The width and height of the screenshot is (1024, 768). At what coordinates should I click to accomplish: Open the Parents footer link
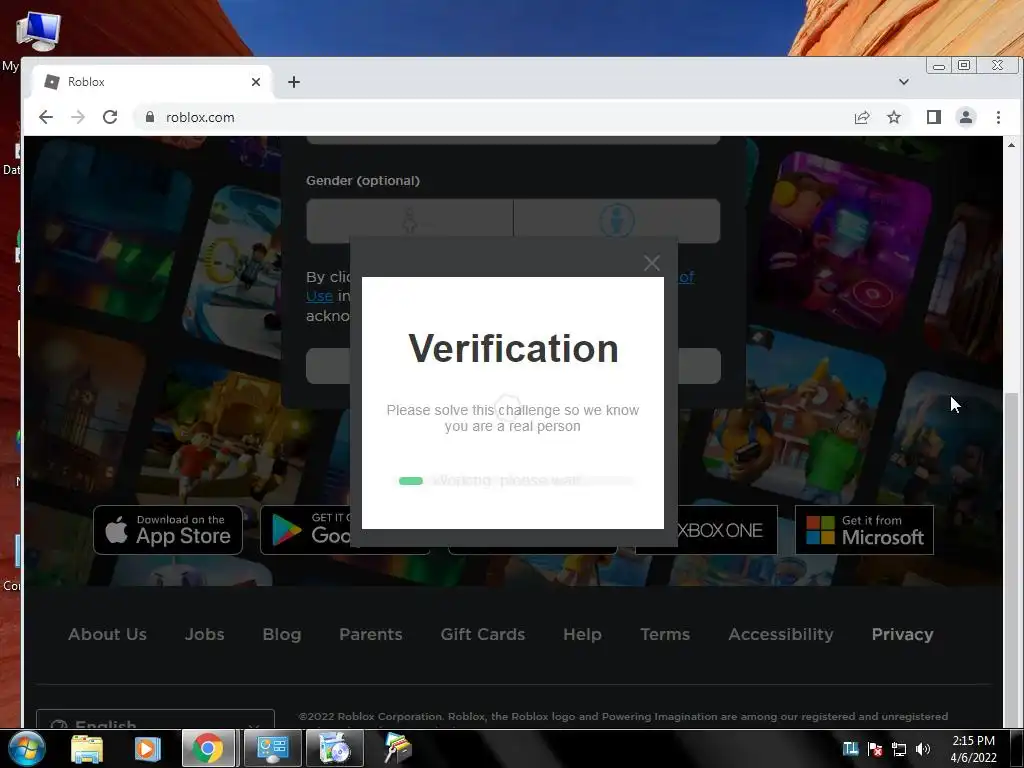click(370, 634)
